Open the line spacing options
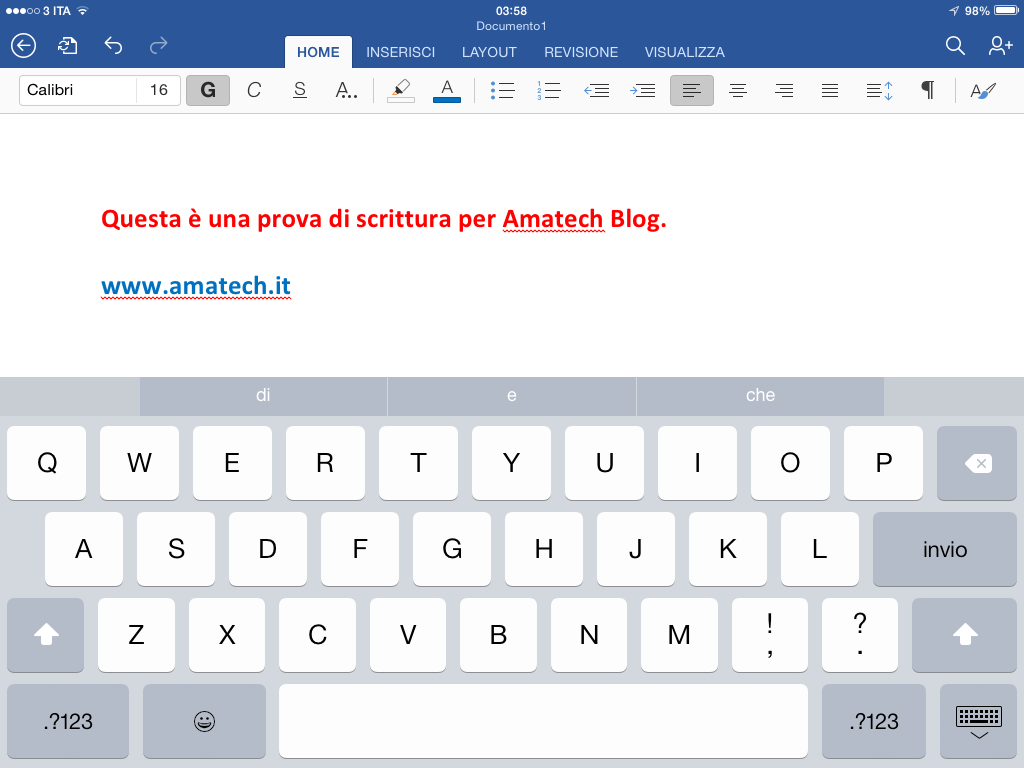The width and height of the screenshot is (1024, 768). [x=879, y=90]
